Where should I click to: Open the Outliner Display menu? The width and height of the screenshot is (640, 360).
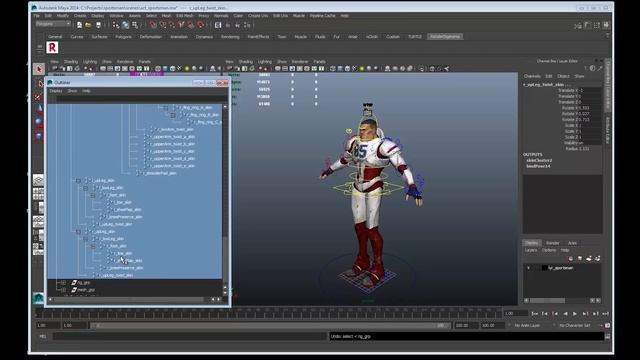(56, 91)
